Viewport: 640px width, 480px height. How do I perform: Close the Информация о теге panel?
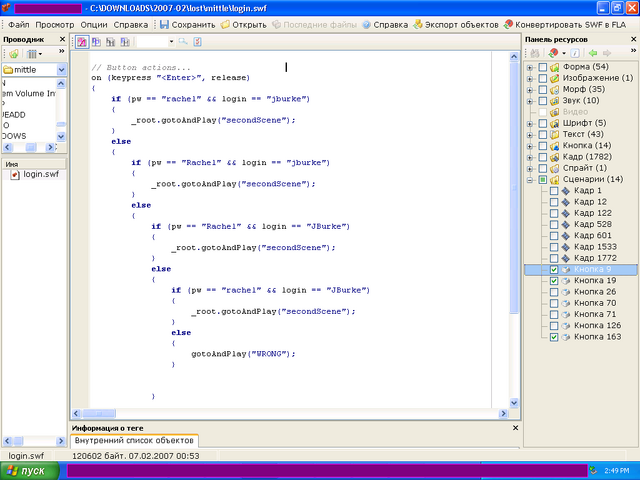point(515,428)
